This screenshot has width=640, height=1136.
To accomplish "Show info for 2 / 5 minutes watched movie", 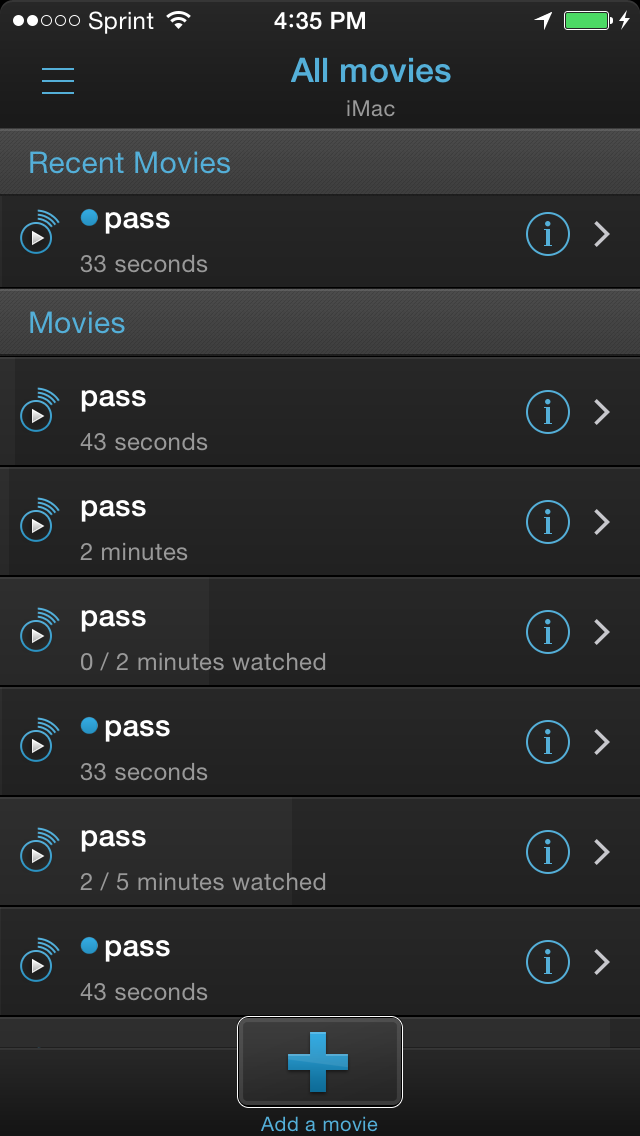I will point(547,852).
